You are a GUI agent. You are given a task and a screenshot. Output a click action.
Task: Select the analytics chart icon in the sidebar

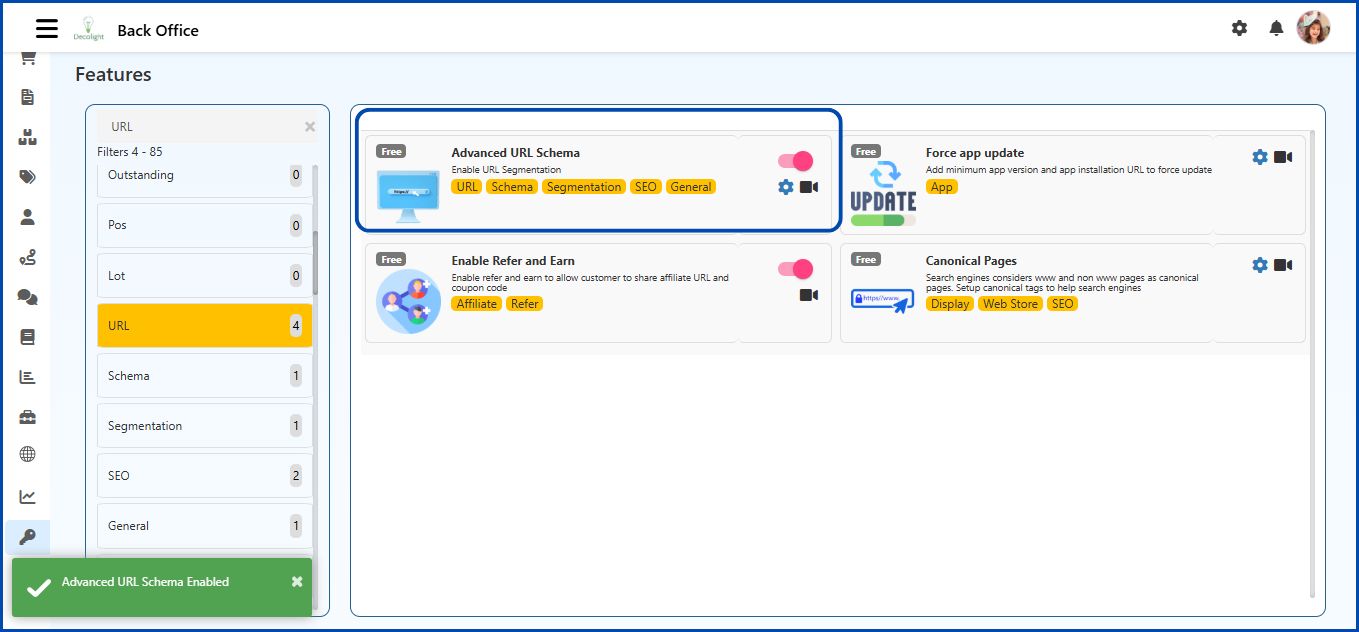point(27,496)
